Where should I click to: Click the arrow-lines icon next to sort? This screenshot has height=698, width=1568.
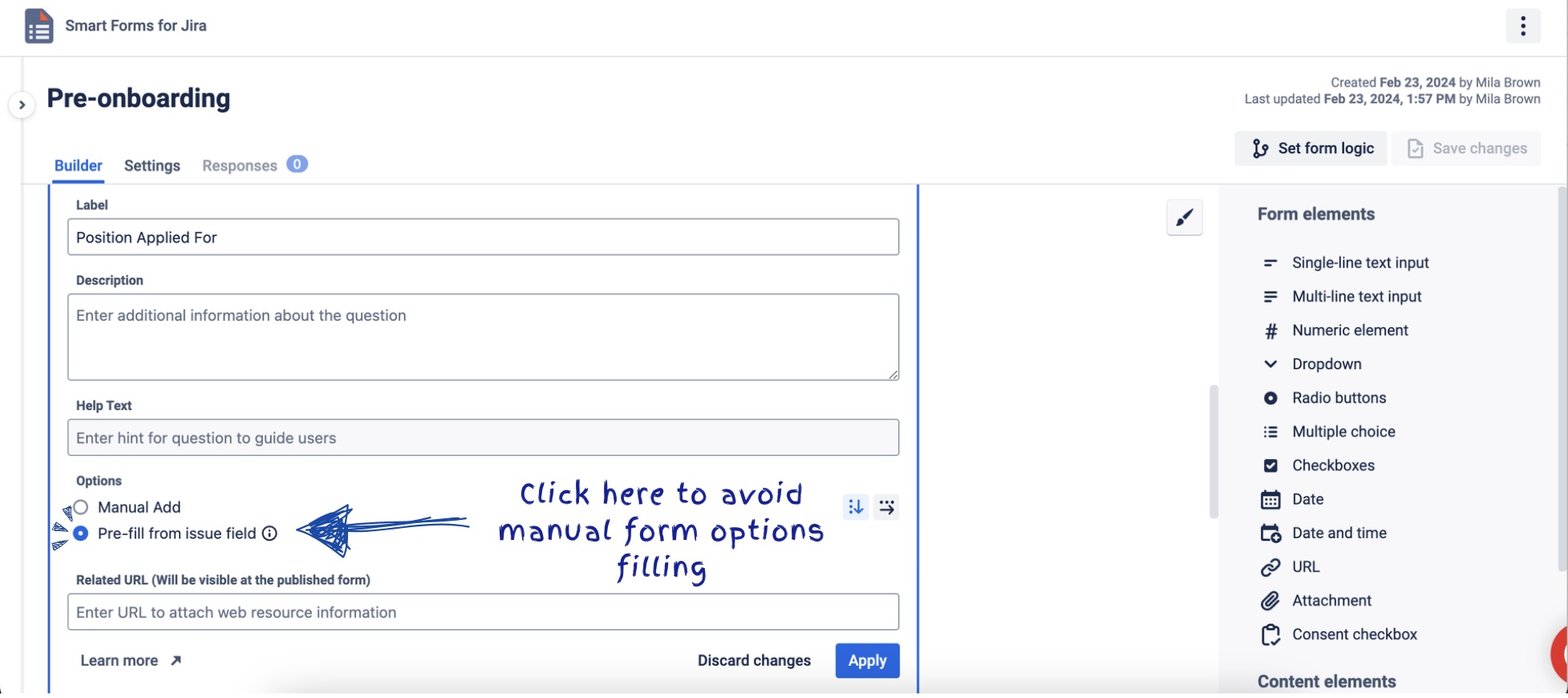(x=886, y=507)
